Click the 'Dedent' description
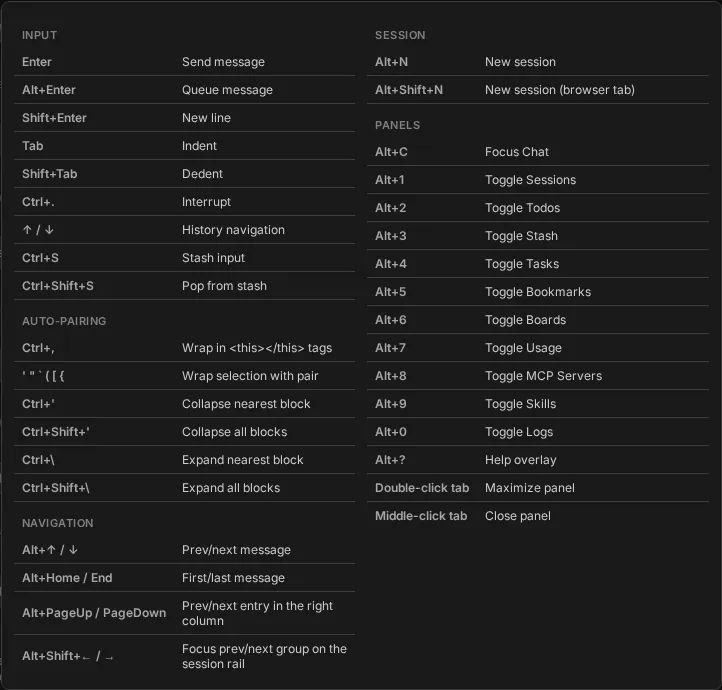 click(202, 174)
